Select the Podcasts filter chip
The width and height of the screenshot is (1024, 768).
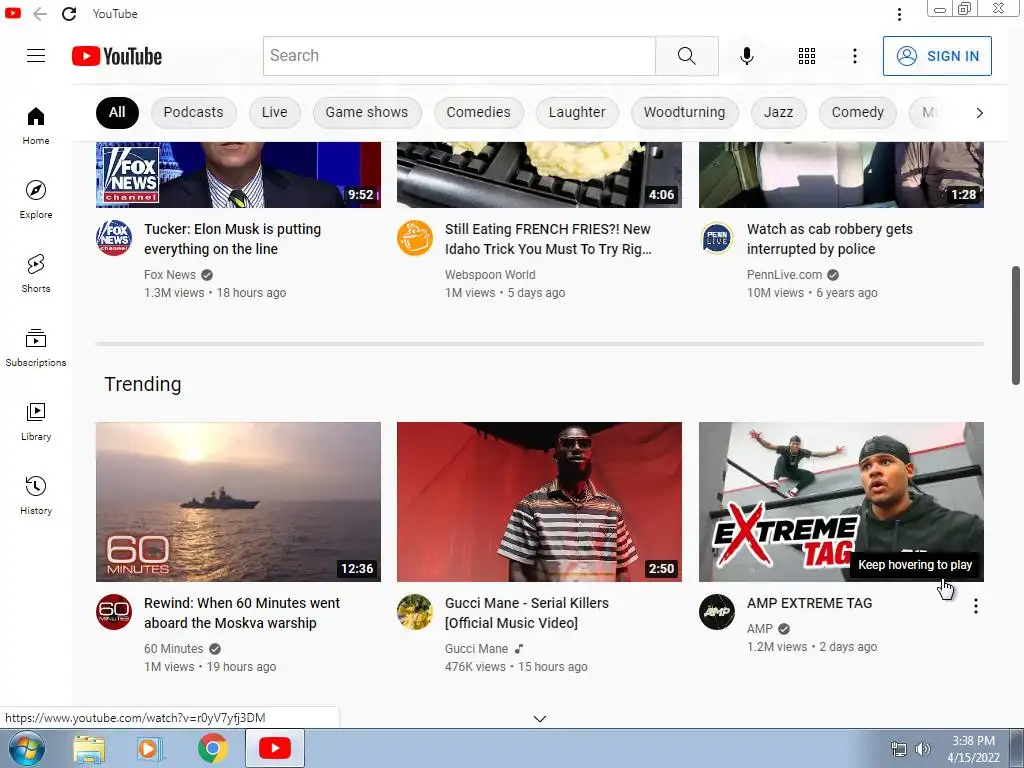point(193,112)
